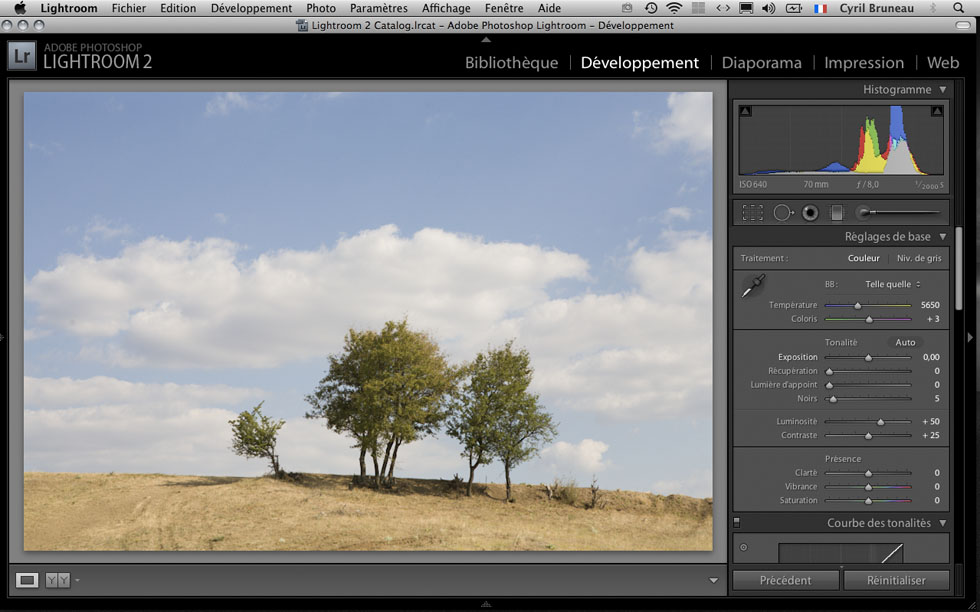Click the Exposition value 0,00
The width and height of the screenshot is (980, 612).
click(x=931, y=357)
